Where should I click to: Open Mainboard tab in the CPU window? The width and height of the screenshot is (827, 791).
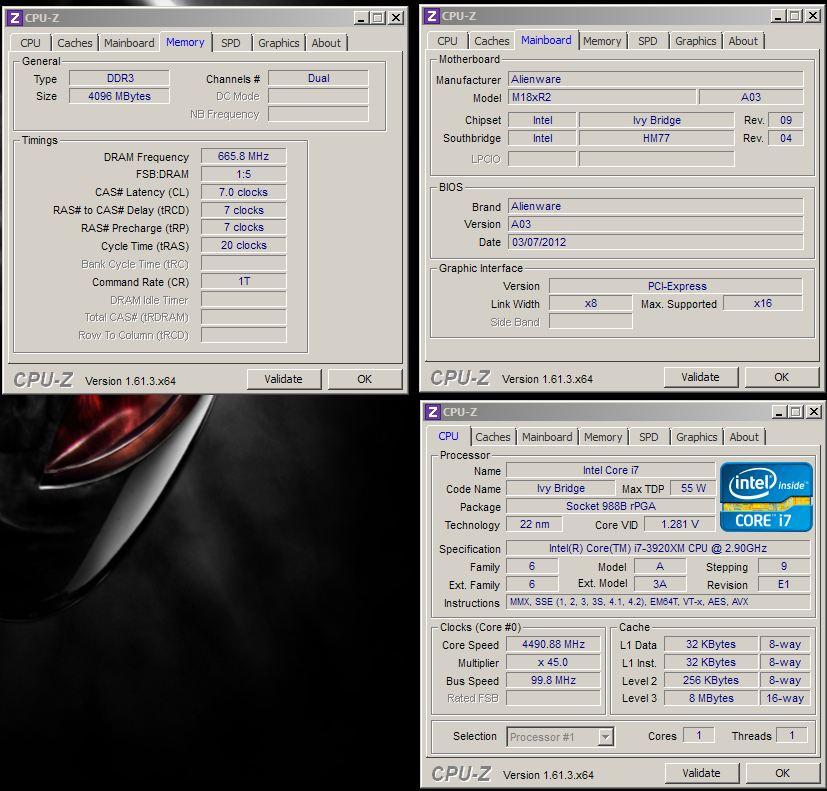[547, 437]
